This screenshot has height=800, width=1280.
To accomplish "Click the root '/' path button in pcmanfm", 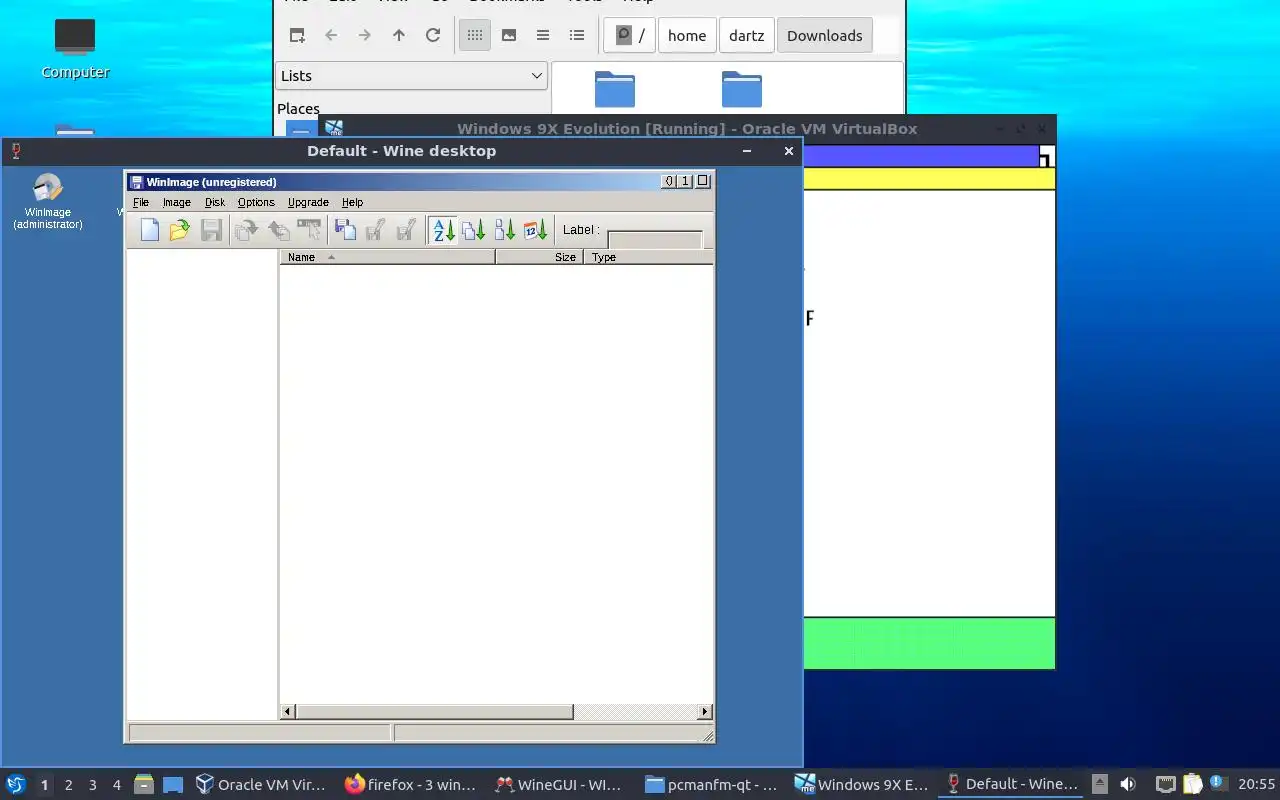I will [x=629, y=35].
